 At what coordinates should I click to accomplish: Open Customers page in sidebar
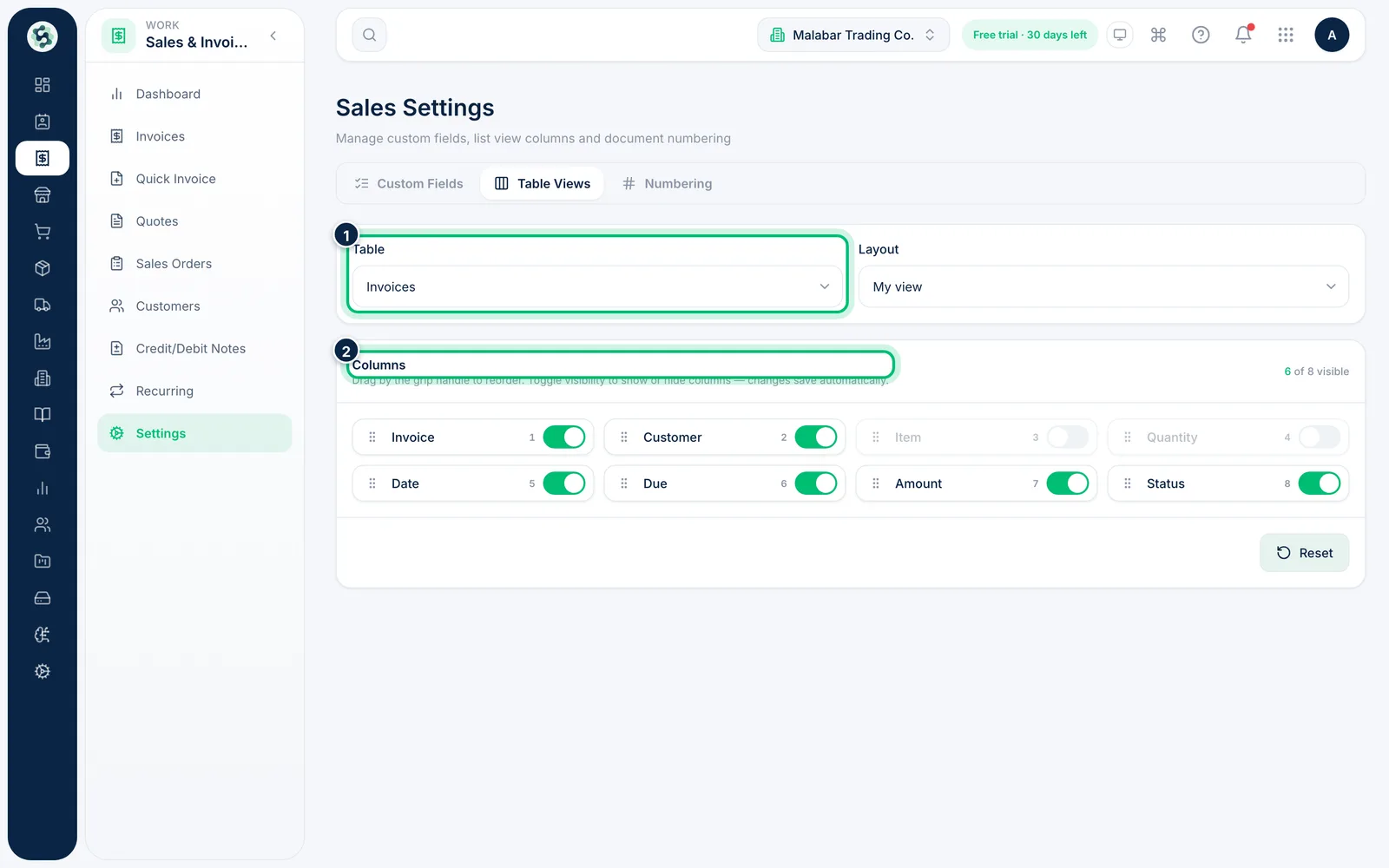click(194, 306)
